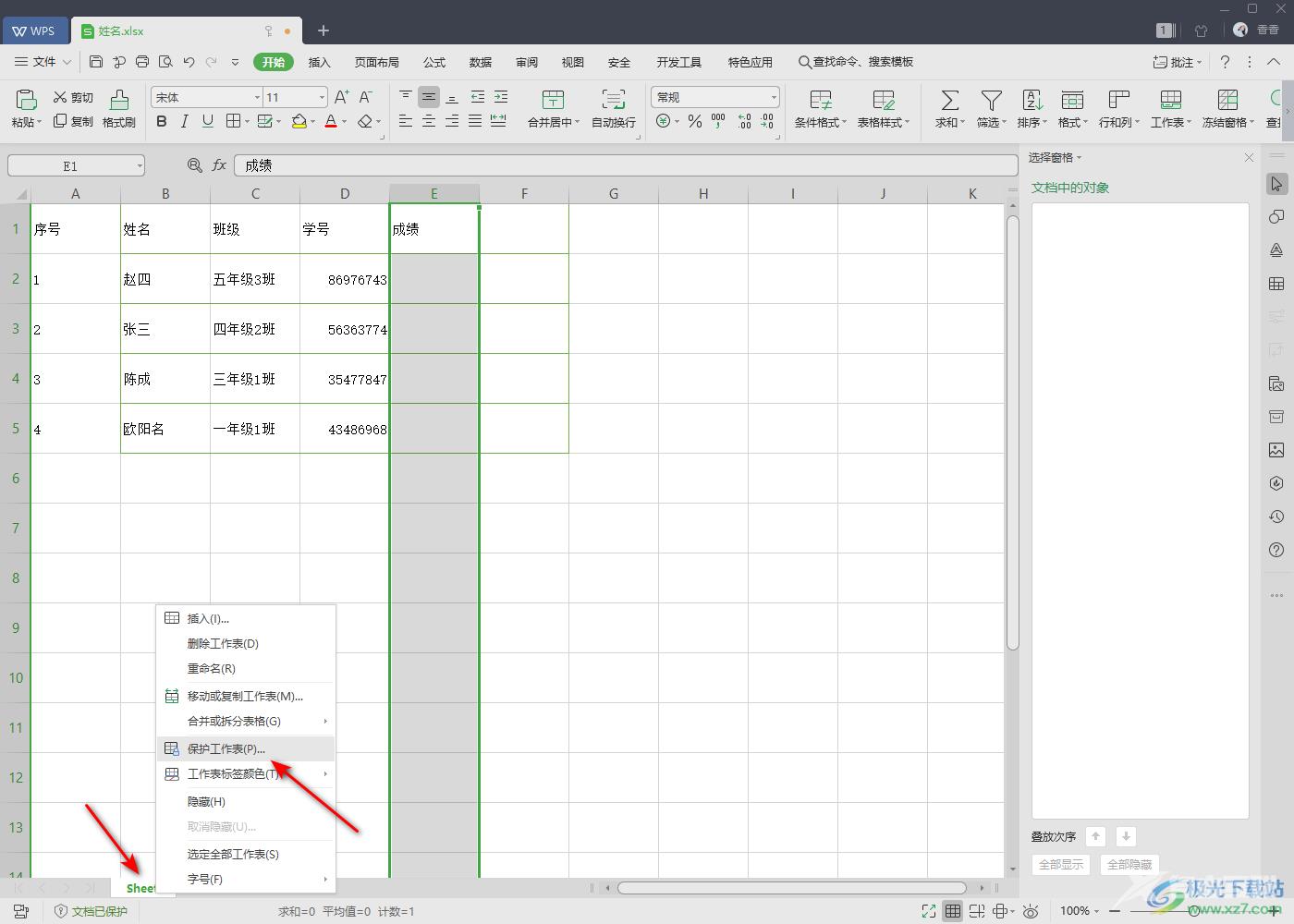The width and height of the screenshot is (1294, 924).
Task: Click the Sort icon
Action: click(1032, 99)
